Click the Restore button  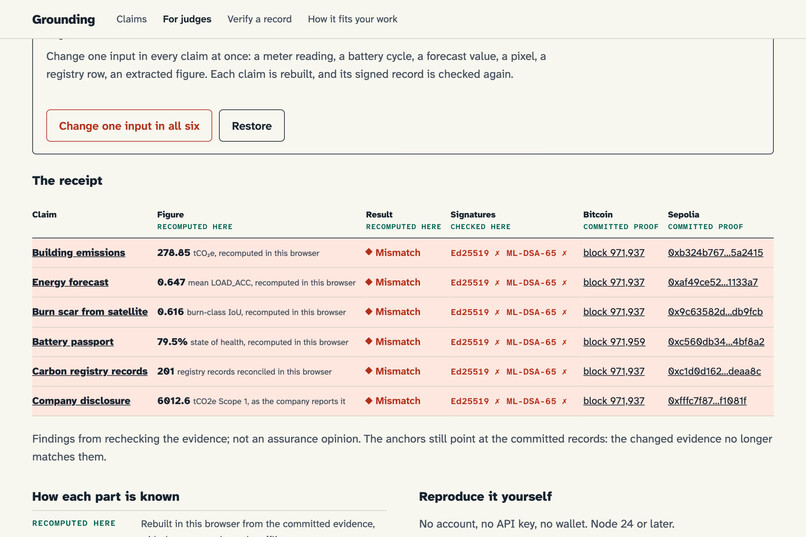[x=252, y=125]
